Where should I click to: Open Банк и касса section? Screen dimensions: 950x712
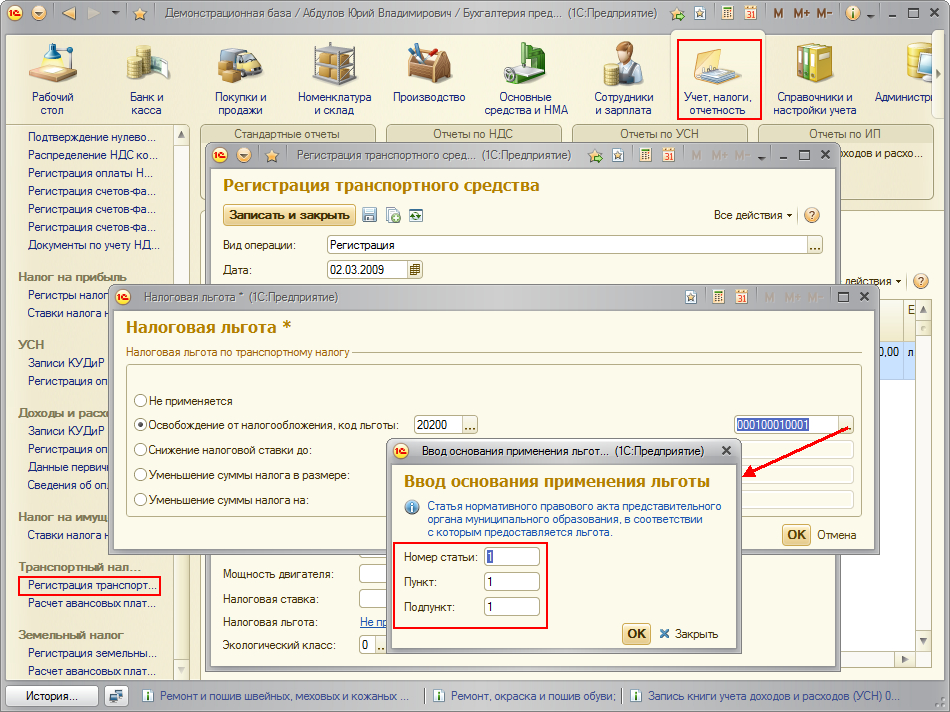pos(147,79)
